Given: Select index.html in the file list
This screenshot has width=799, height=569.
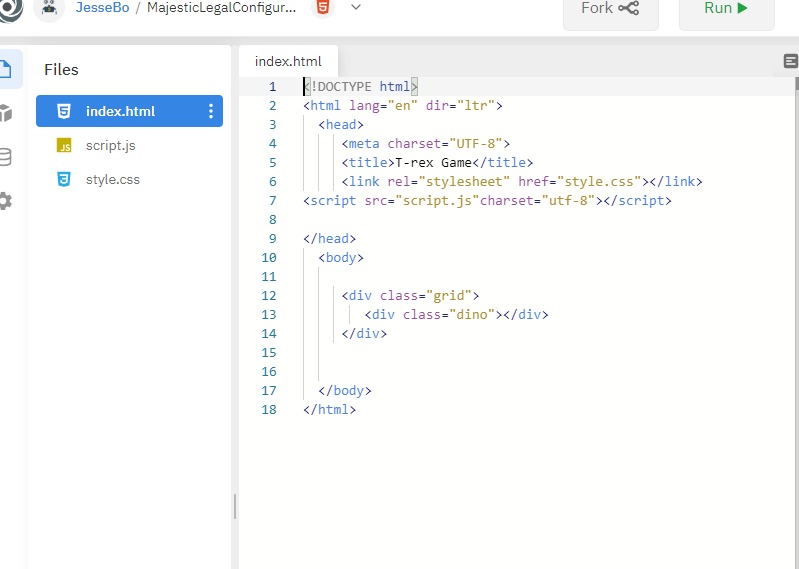Looking at the screenshot, I should pos(129,111).
